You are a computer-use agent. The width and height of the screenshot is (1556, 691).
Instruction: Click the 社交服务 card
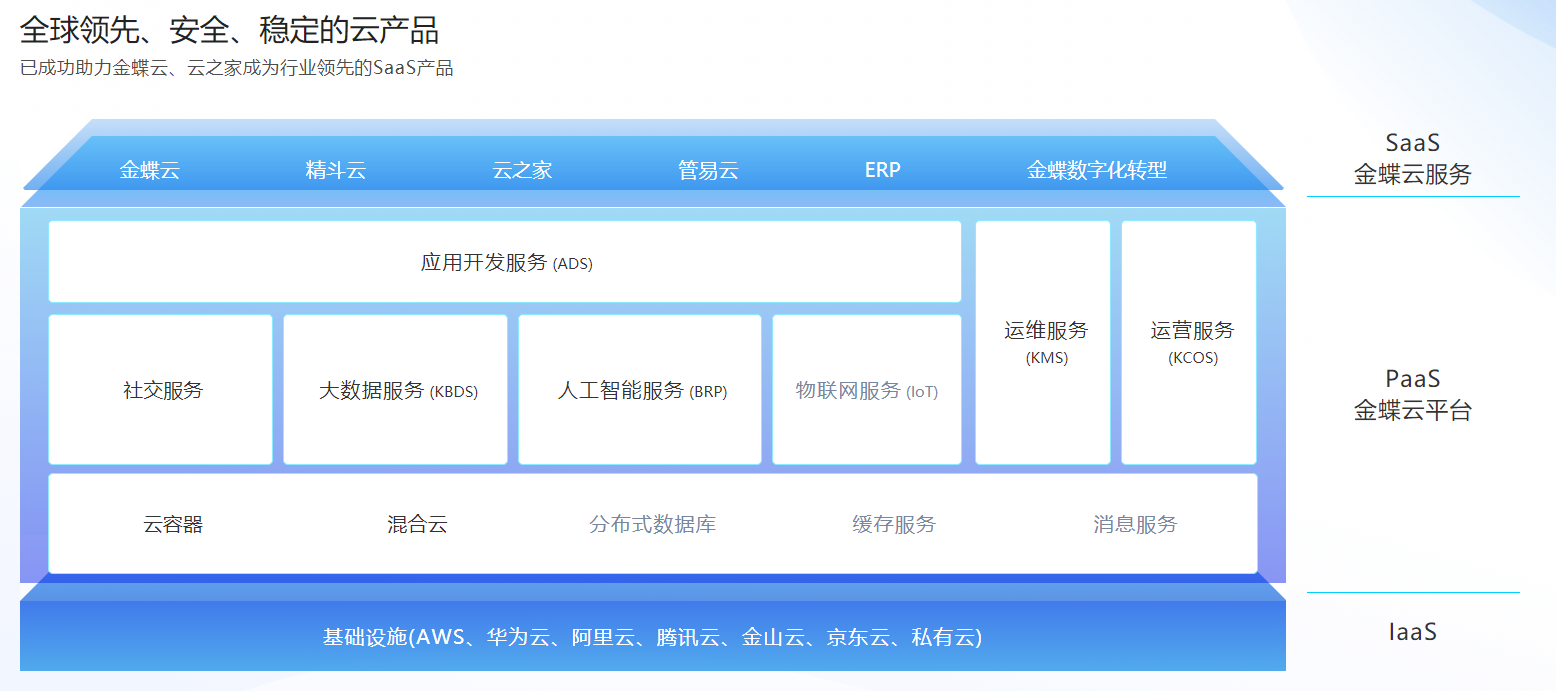click(160, 390)
